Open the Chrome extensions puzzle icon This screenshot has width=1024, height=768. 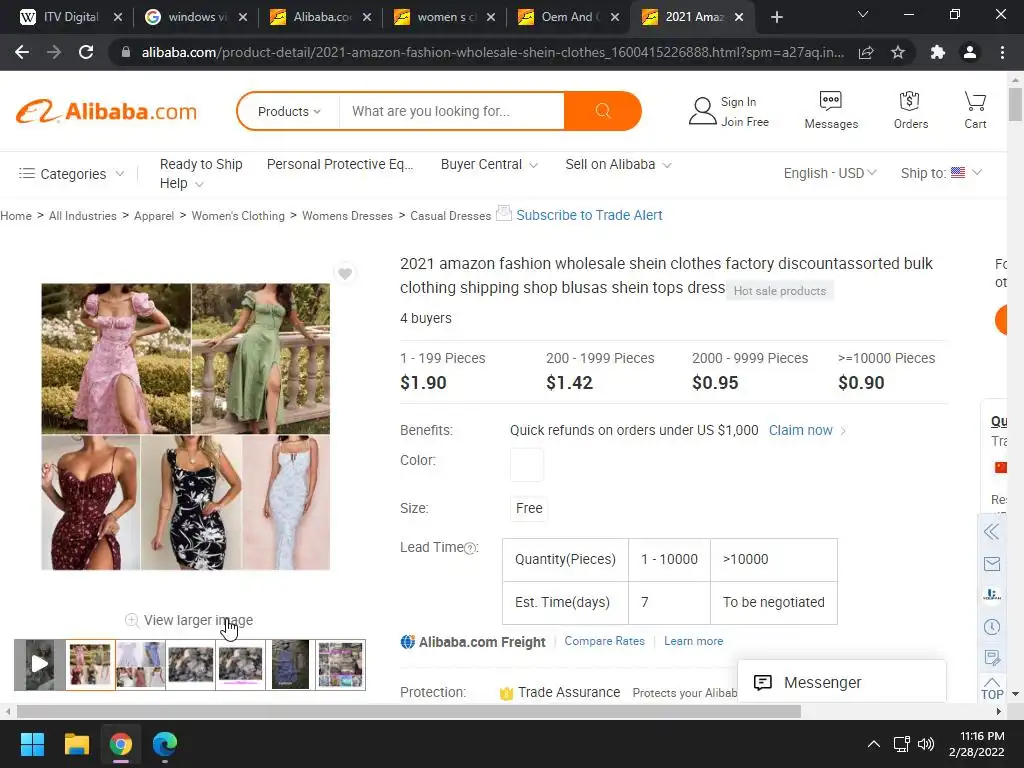click(938, 52)
